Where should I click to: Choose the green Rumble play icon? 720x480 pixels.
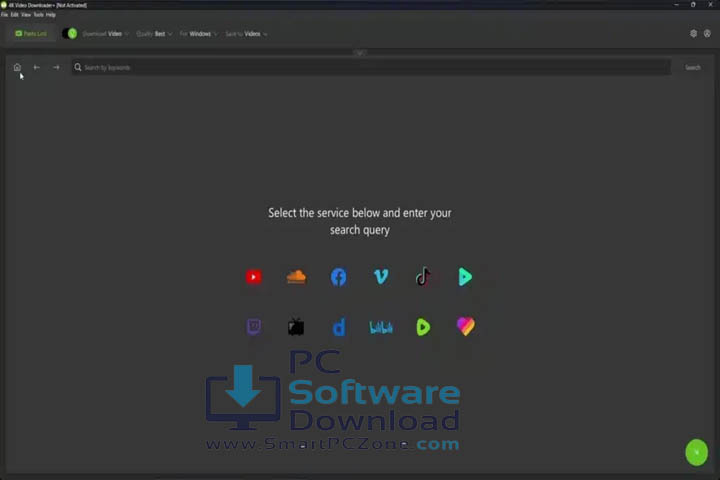point(423,327)
